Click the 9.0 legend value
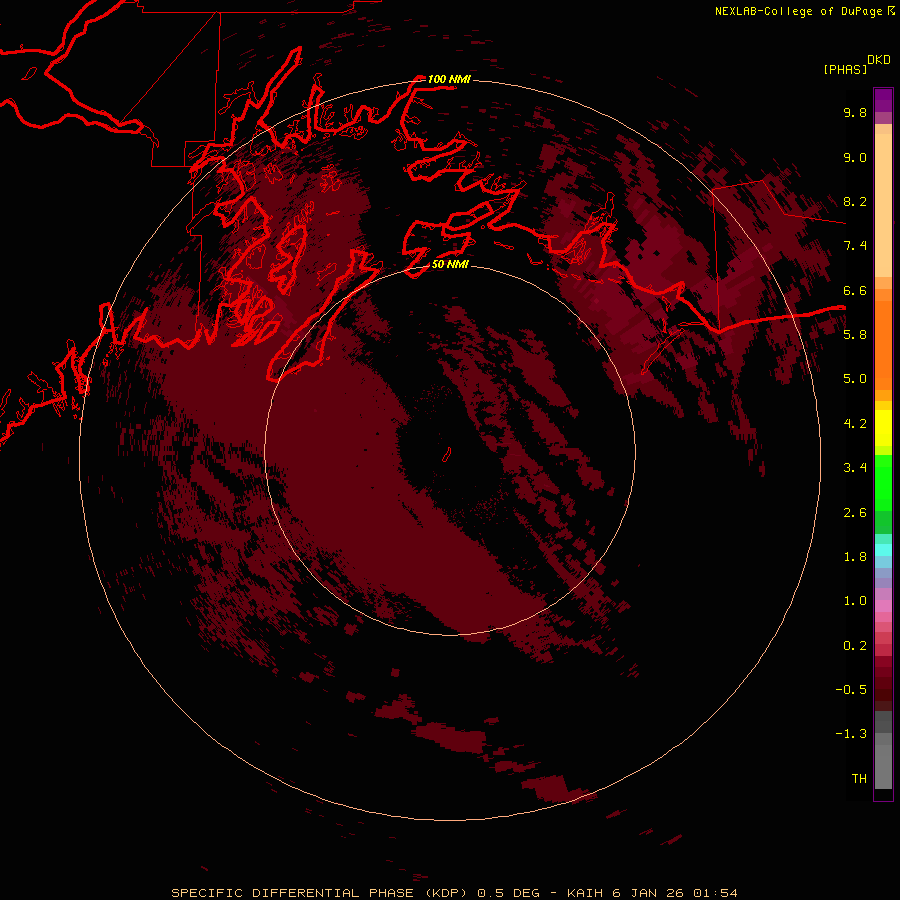The image size is (900, 900). 855,157
